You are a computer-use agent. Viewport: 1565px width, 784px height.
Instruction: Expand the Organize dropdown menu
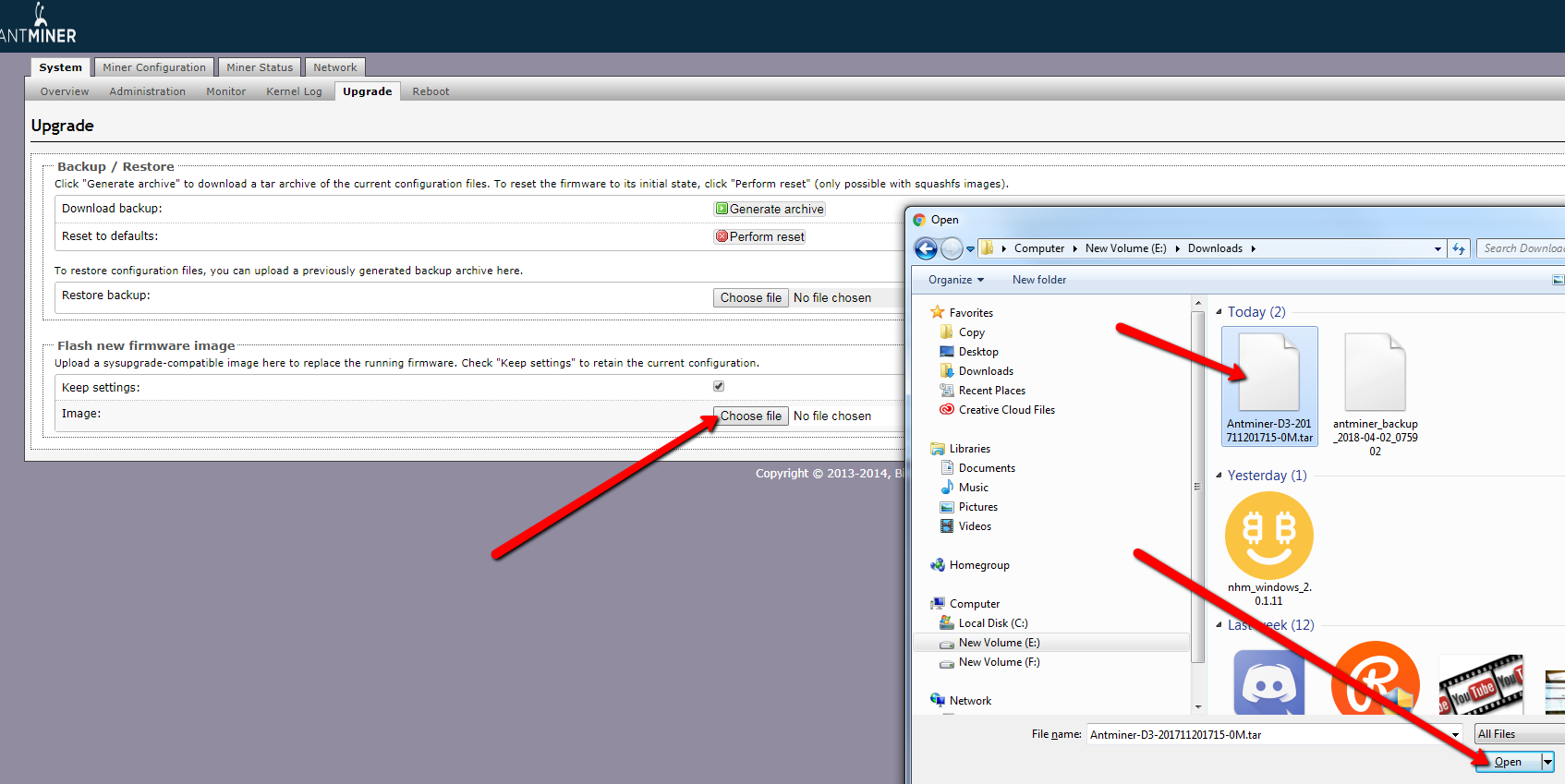click(x=956, y=280)
